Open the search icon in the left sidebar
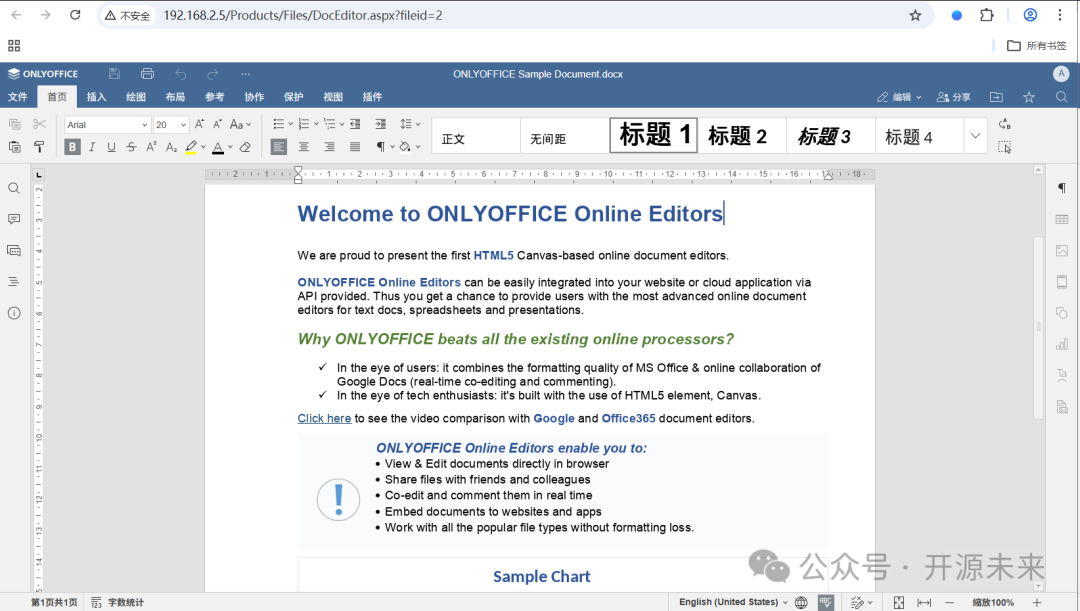This screenshot has height=611, width=1080. pyautogui.click(x=14, y=187)
